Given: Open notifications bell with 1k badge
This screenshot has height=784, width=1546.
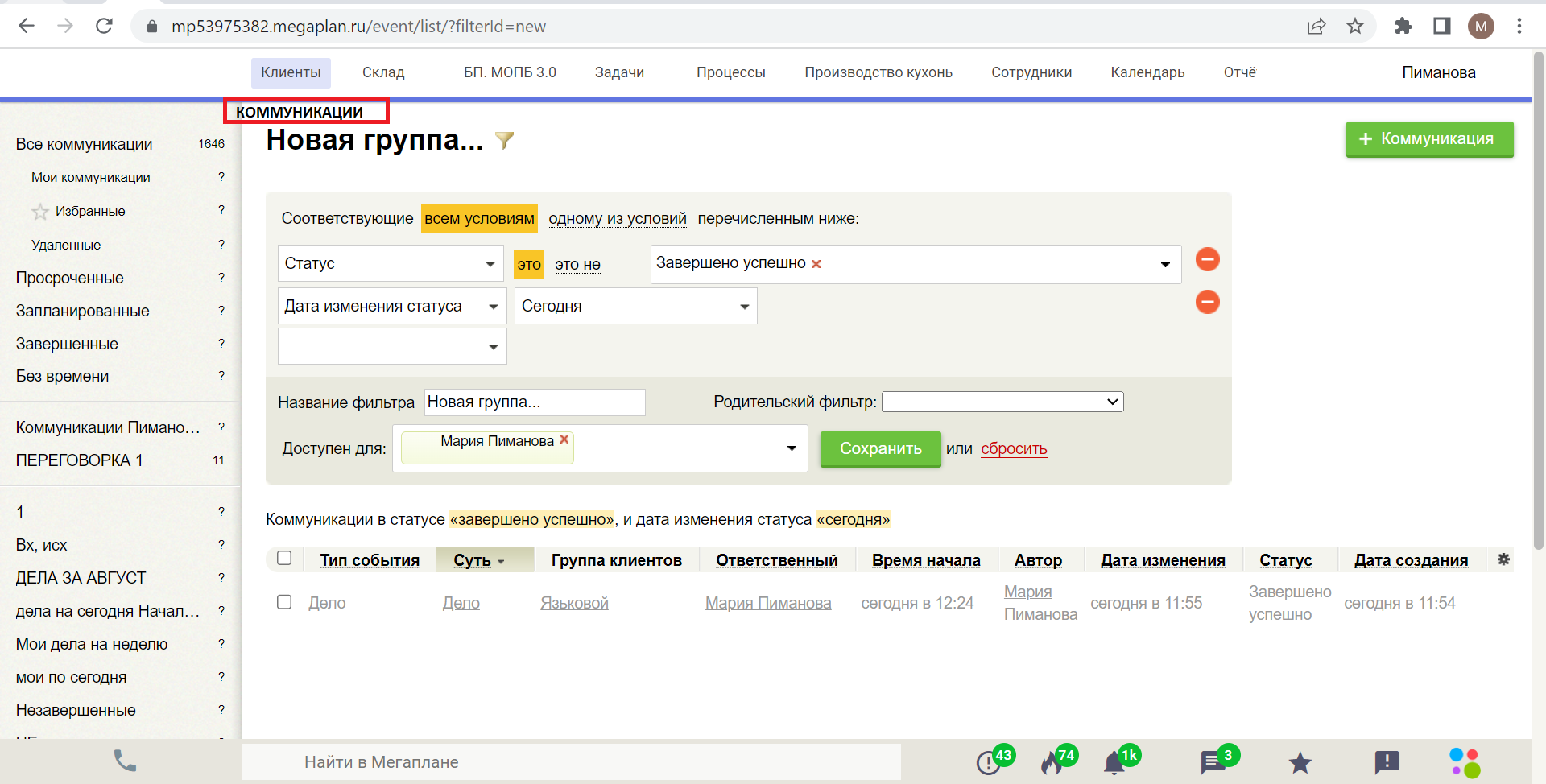Looking at the screenshot, I should (x=1120, y=761).
